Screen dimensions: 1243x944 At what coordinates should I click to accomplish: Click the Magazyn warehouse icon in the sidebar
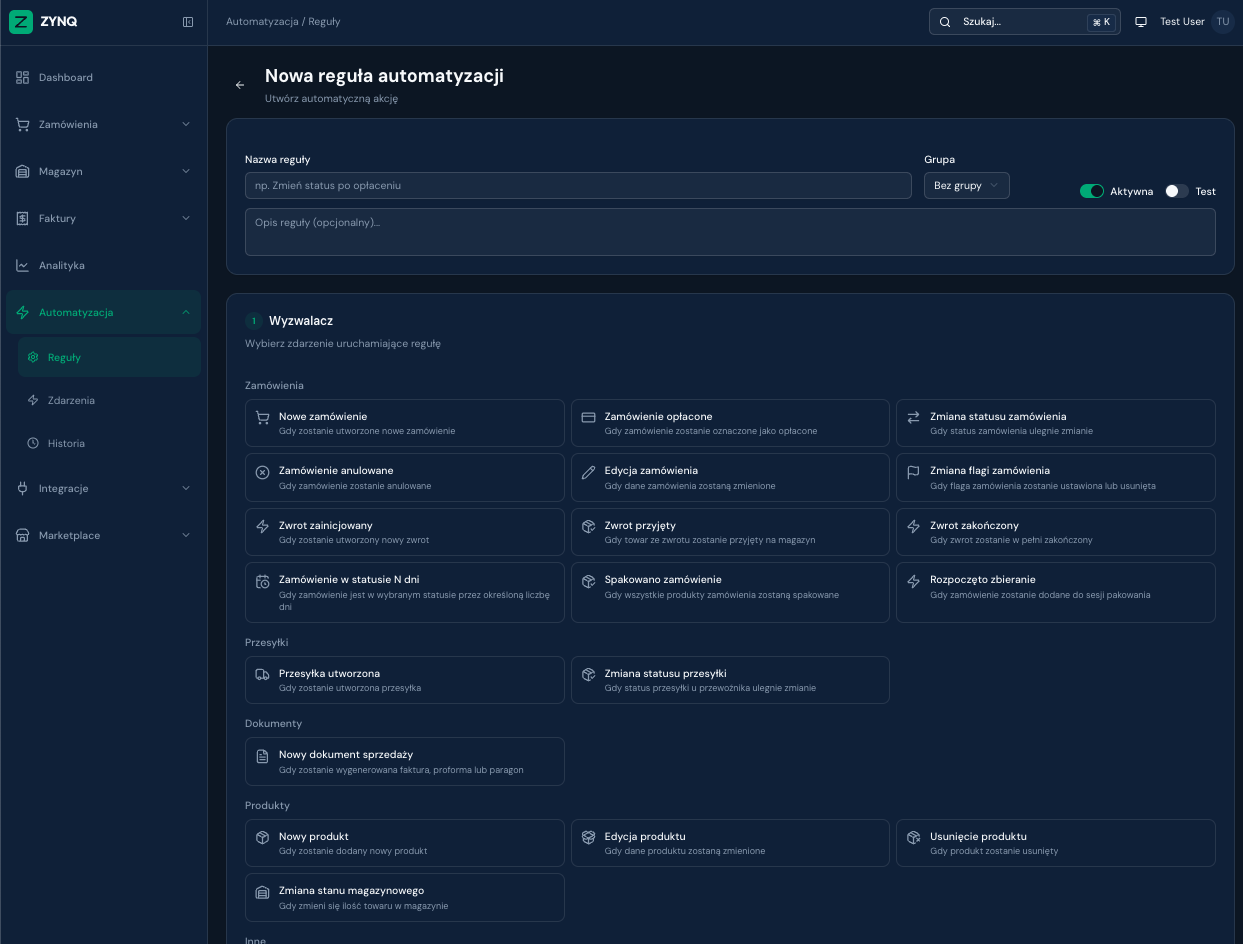[x=23, y=171]
